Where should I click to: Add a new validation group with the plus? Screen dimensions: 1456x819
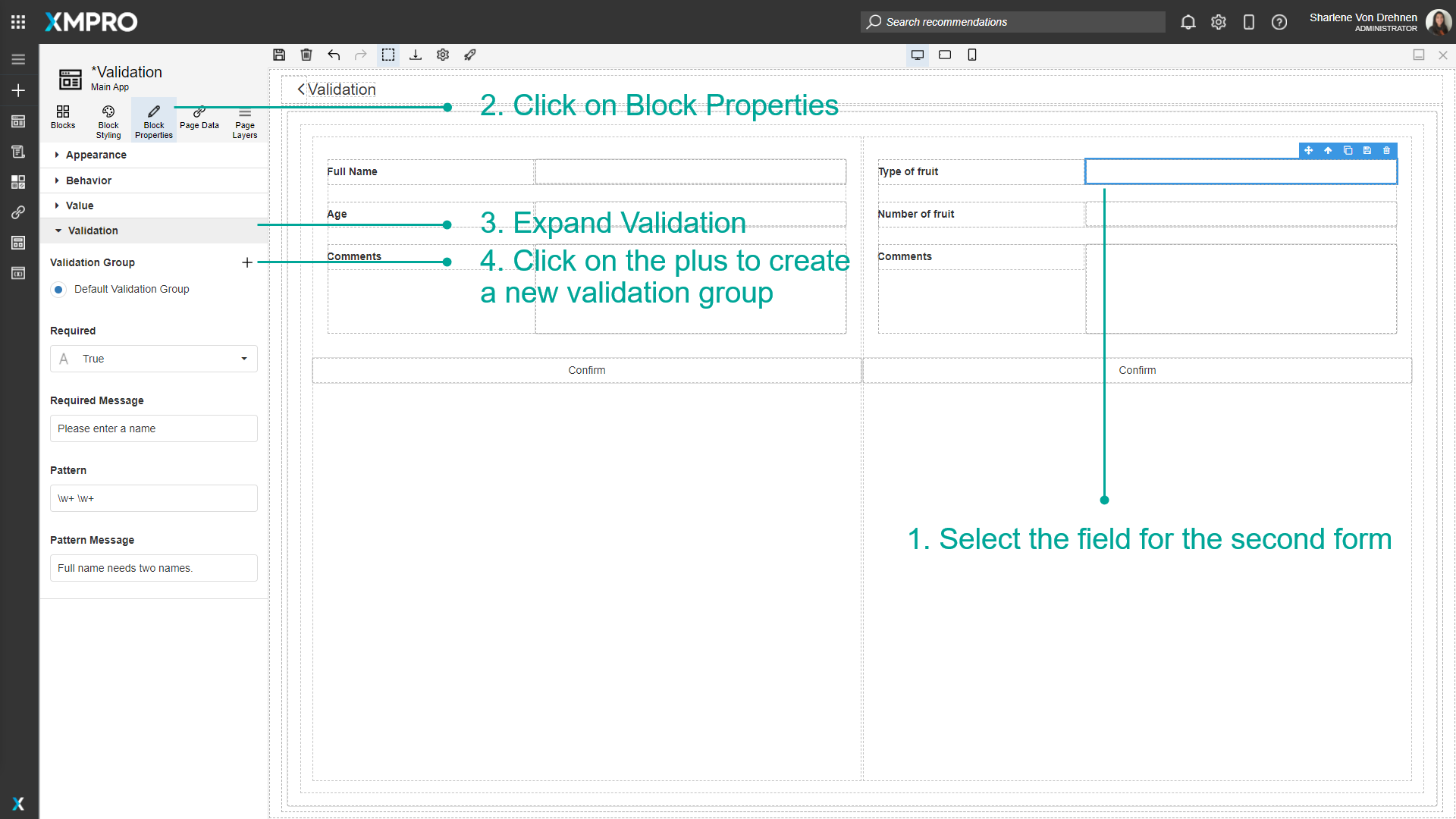pyautogui.click(x=247, y=262)
